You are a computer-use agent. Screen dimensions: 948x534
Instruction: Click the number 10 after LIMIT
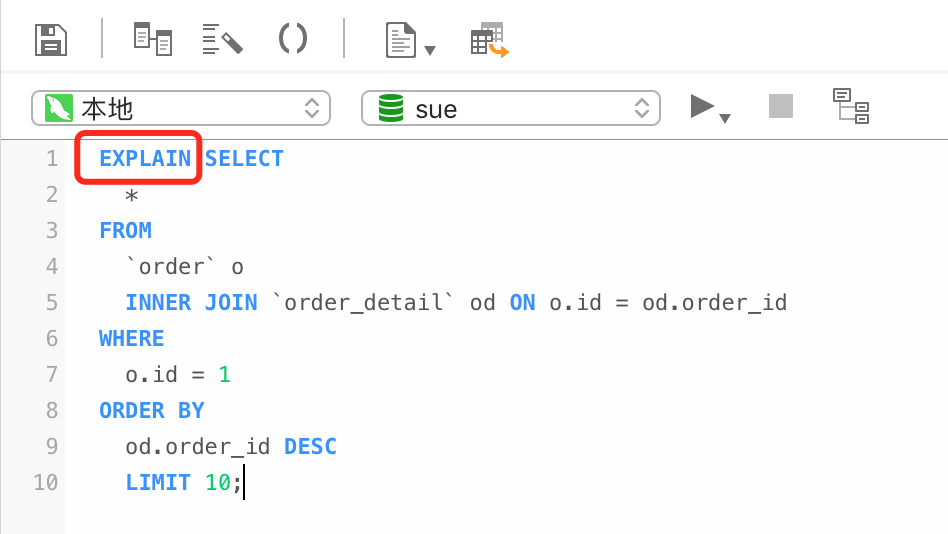click(218, 483)
